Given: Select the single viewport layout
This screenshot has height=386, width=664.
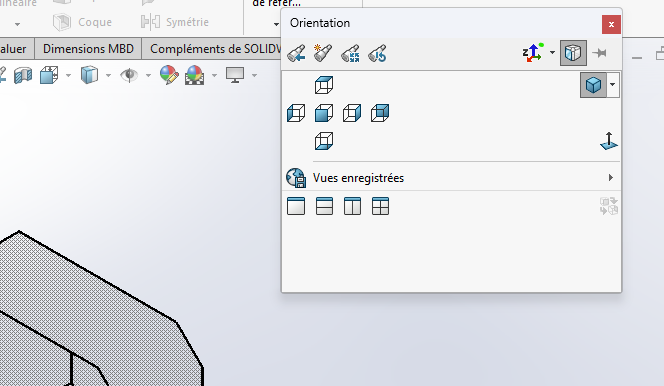Looking at the screenshot, I should coord(296,206).
